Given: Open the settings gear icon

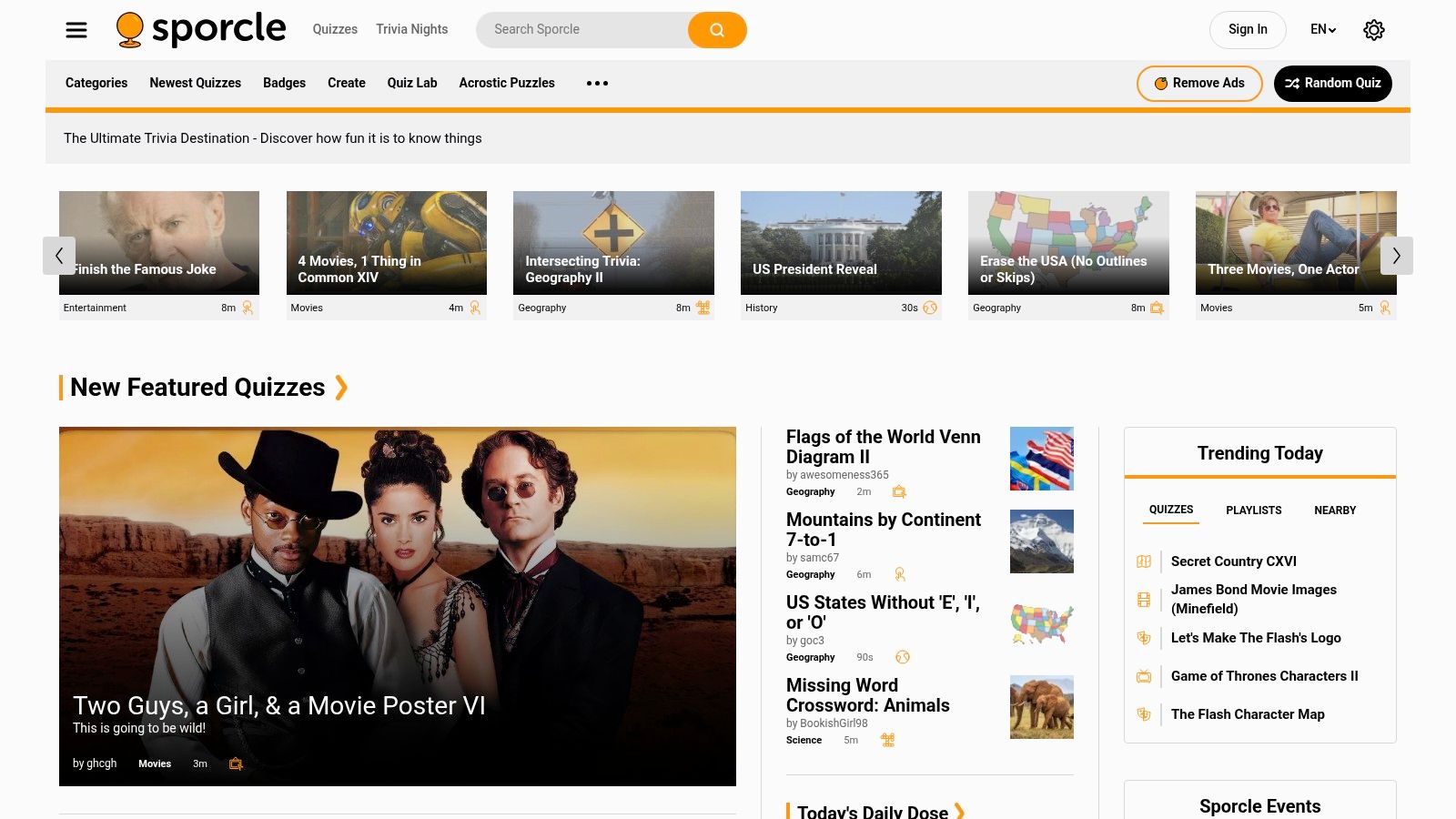Looking at the screenshot, I should [x=1373, y=30].
